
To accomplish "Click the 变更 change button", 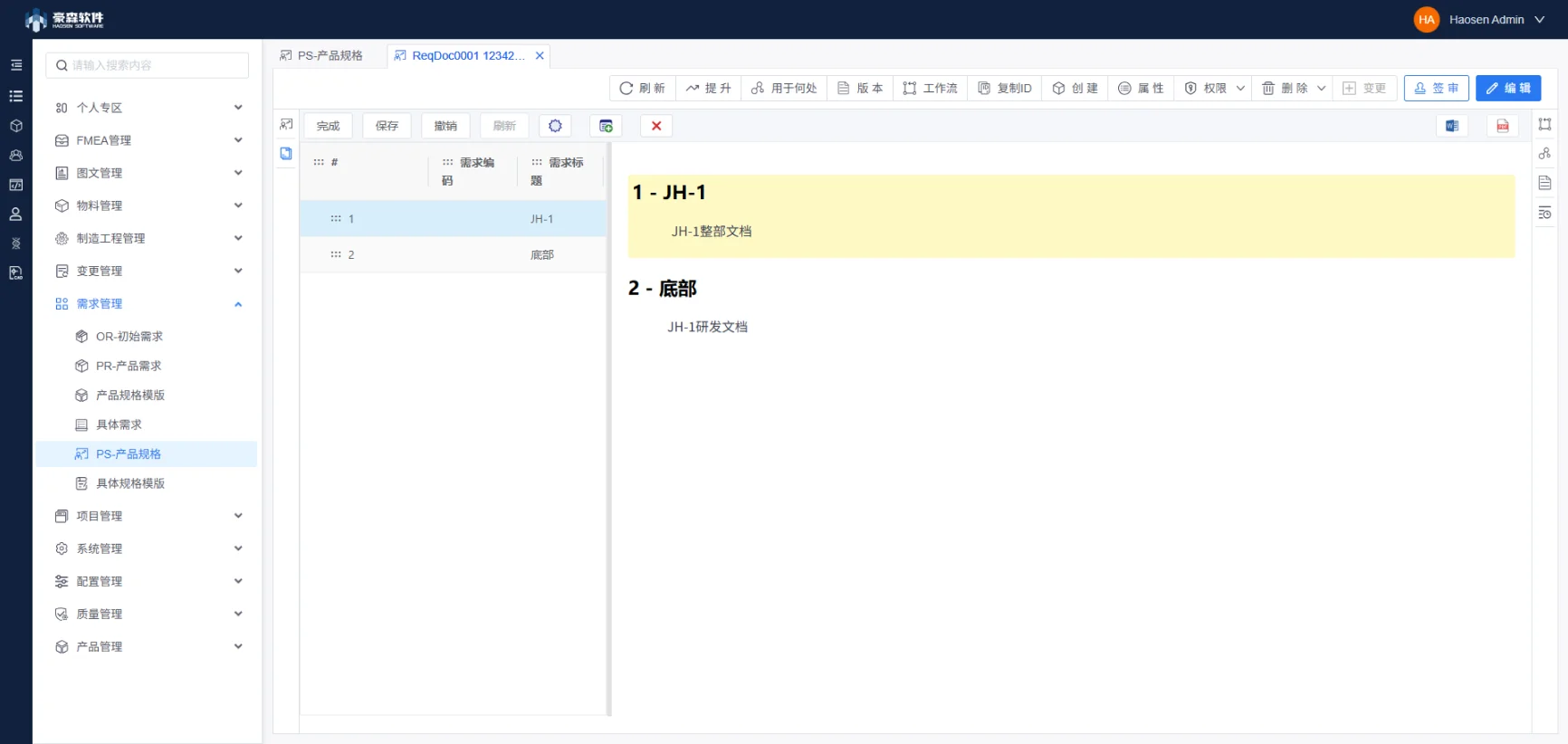I will pyautogui.click(x=1364, y=88).
